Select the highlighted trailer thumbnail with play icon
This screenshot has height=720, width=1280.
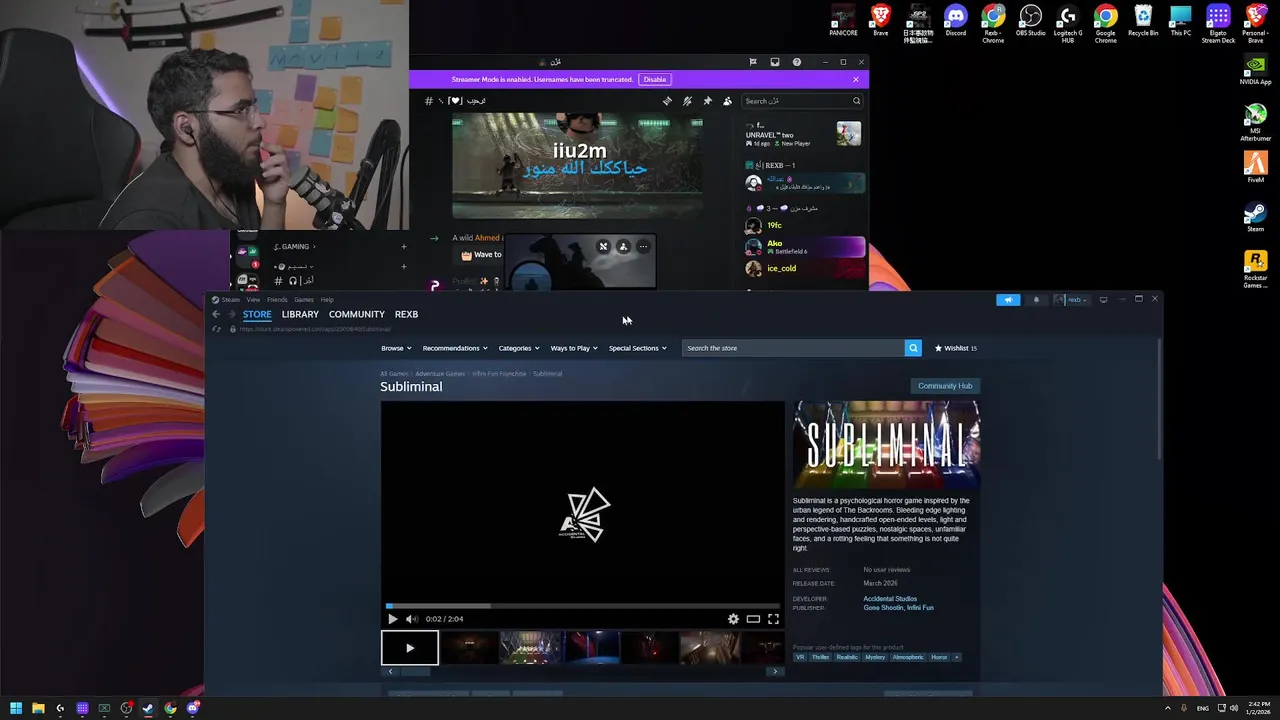410,648
